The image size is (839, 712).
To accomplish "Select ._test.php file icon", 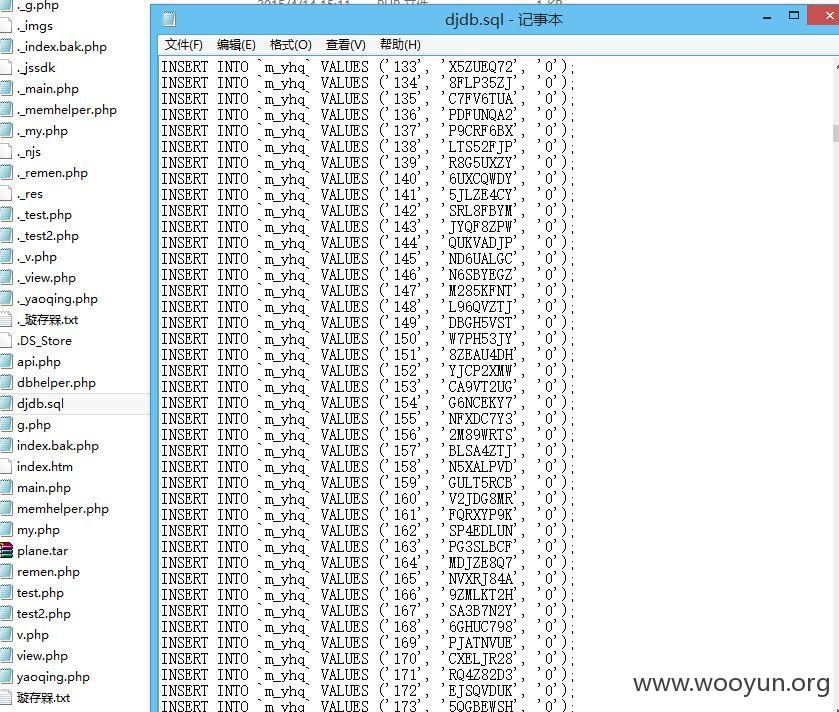I will click(x=5, y=215).
